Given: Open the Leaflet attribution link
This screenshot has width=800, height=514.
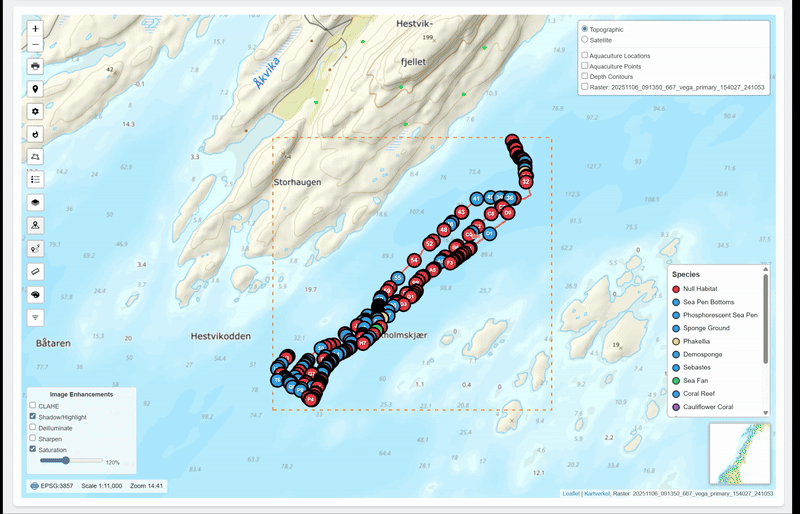Looking at the screenshot, I should 570,494.
